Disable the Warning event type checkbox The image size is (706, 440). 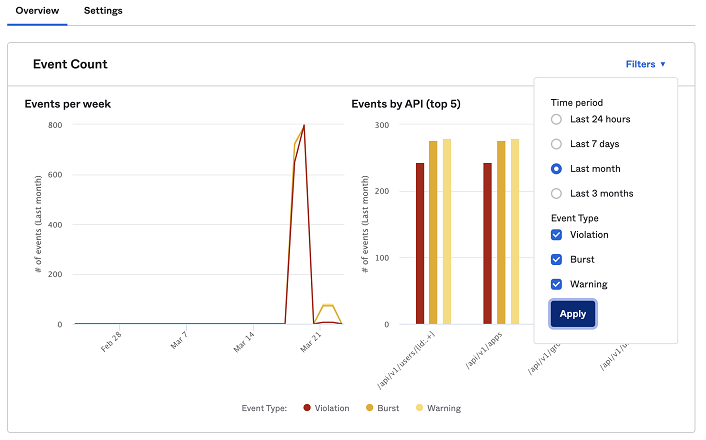557,284
